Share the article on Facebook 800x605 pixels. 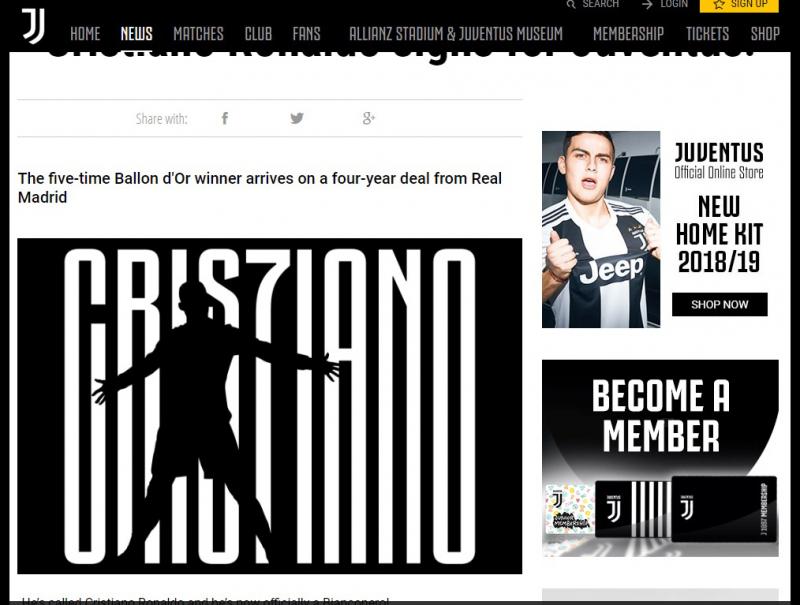click(224, 118)
